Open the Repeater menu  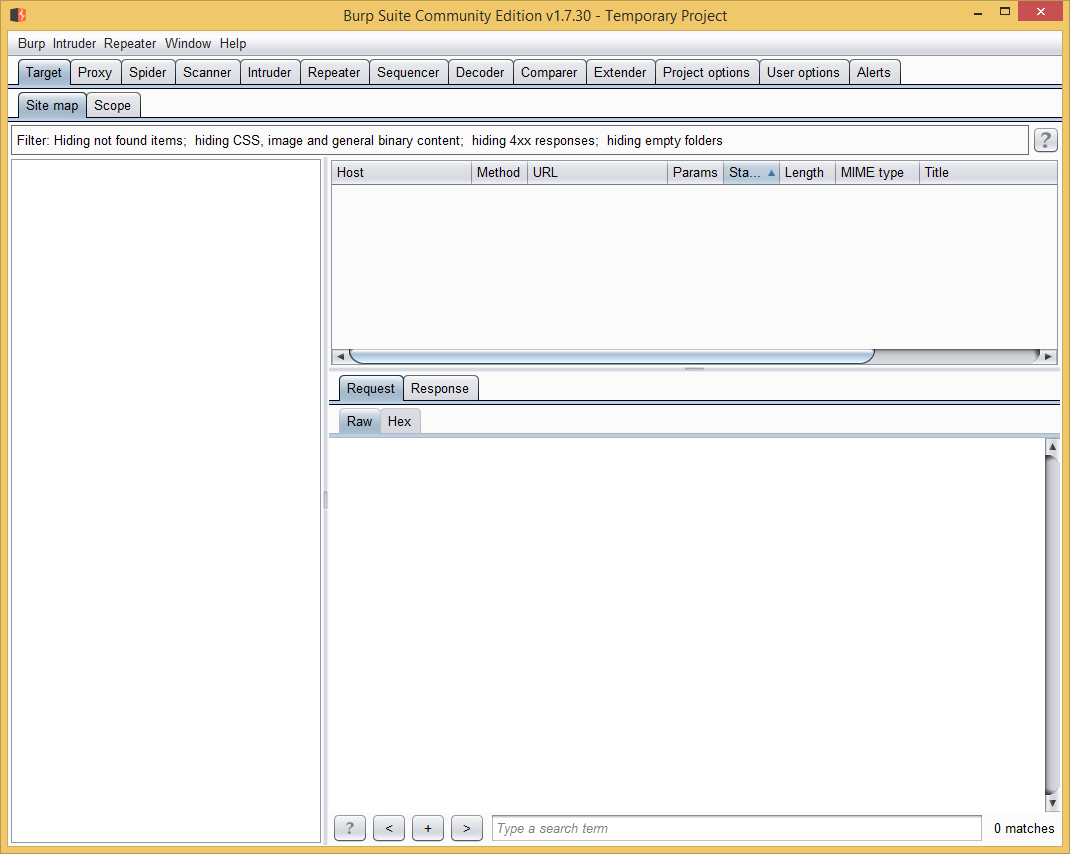point(130,43)
